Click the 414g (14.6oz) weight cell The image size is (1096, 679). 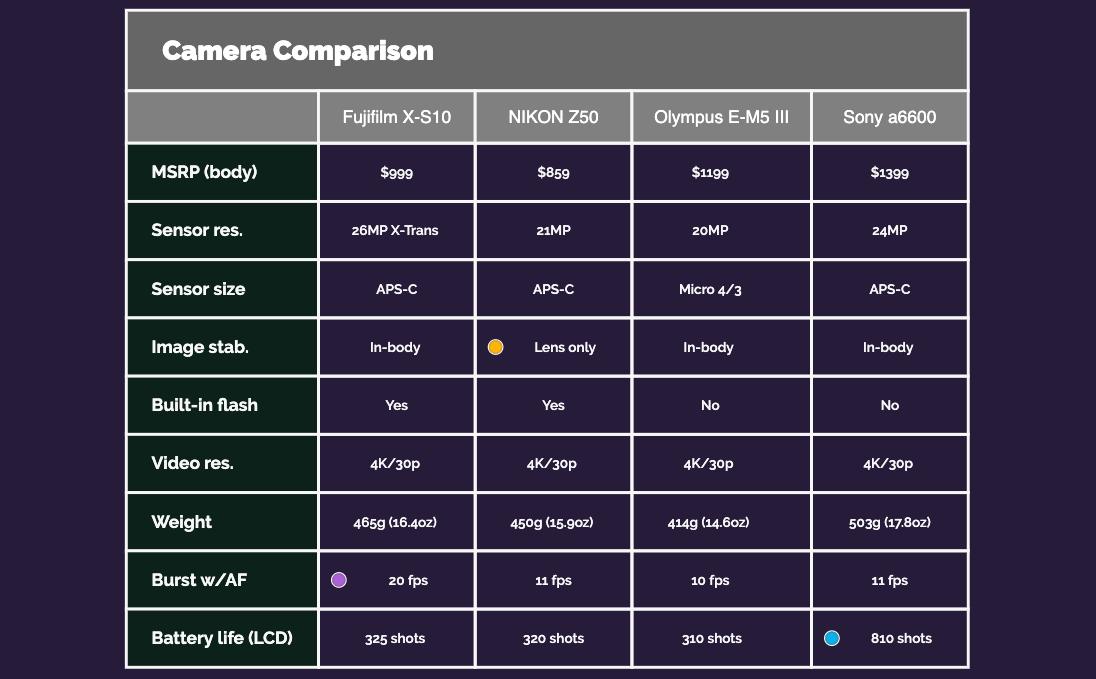pyautogui.click(x=708, y=522)
